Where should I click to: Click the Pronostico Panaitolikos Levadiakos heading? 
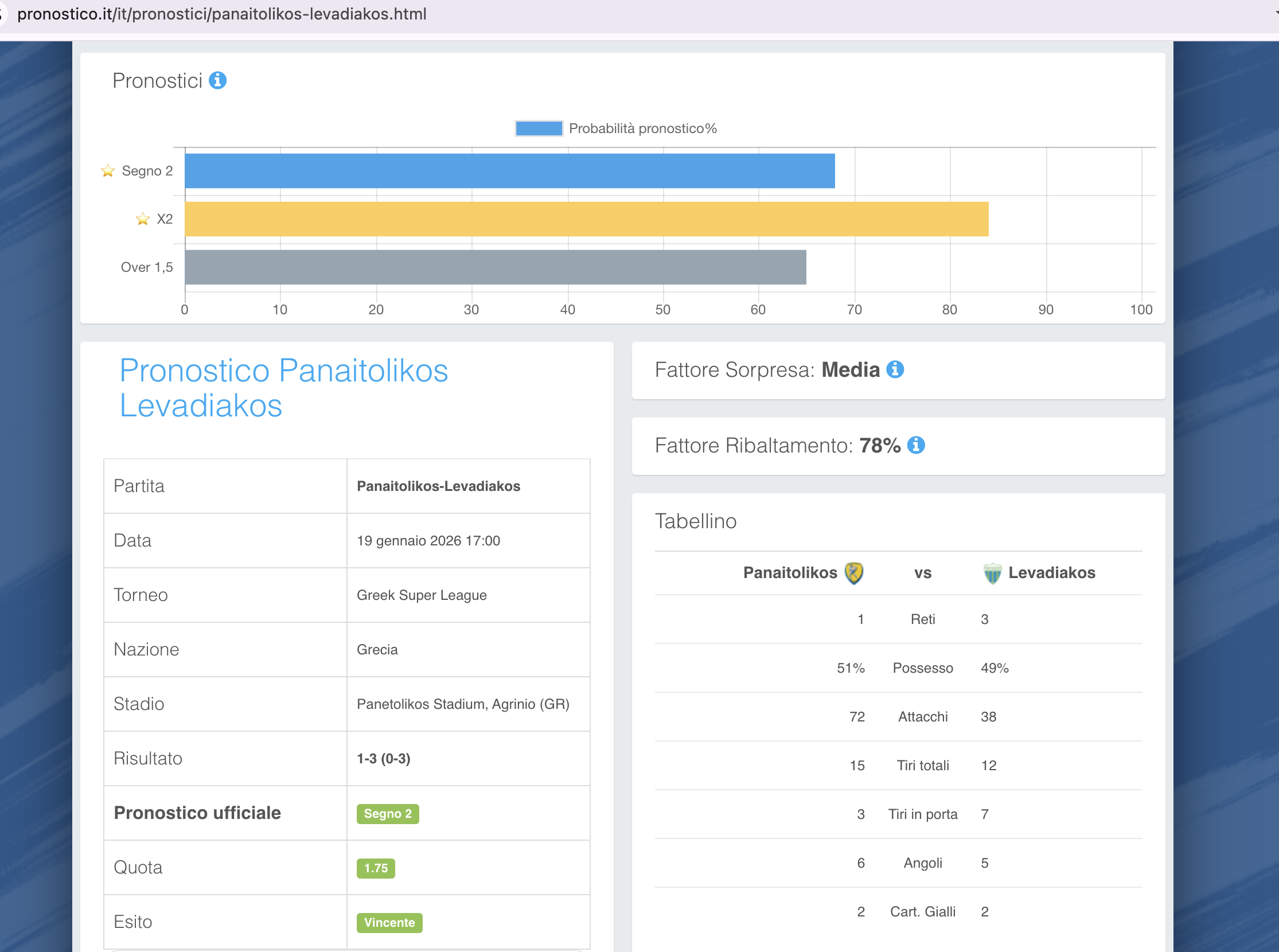pos(283,387)
